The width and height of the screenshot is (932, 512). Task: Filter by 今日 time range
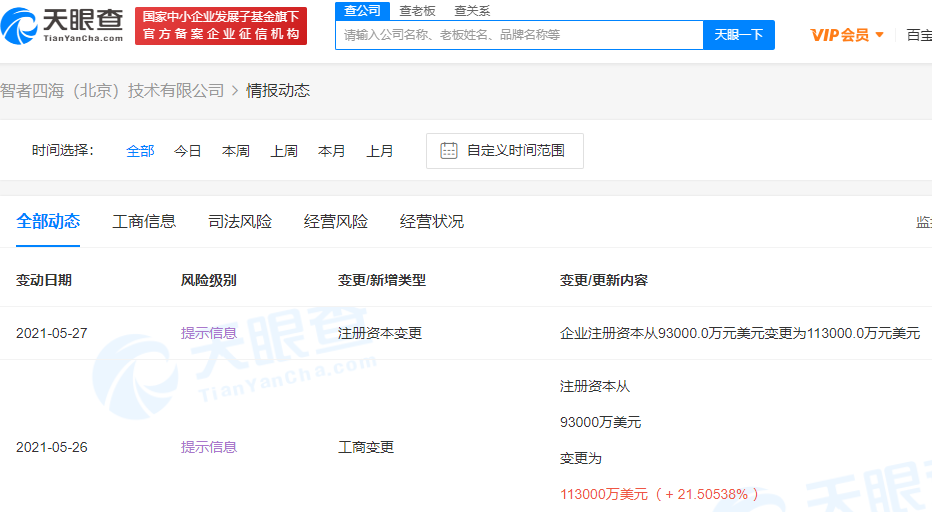(188, 151)
